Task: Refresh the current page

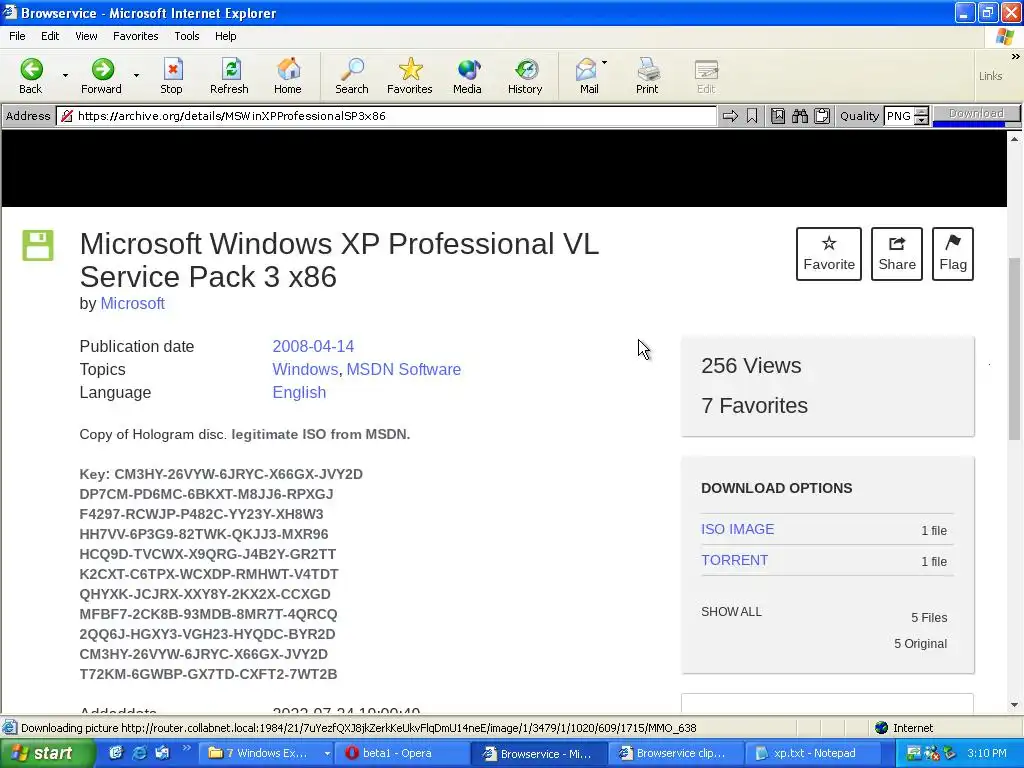Action: coord(229,76)
